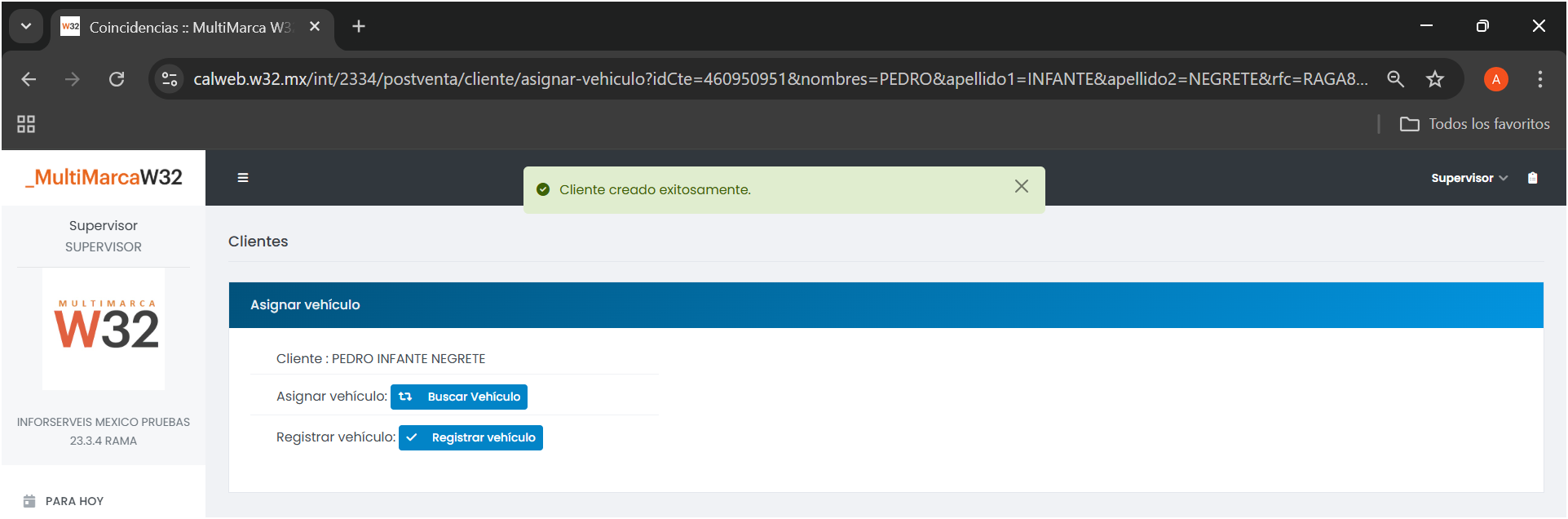Image resolution: width=1568 pixels, height=519 pixels.
Task: Open the browser zoom magnifier icon
Action: [1395, 79]
